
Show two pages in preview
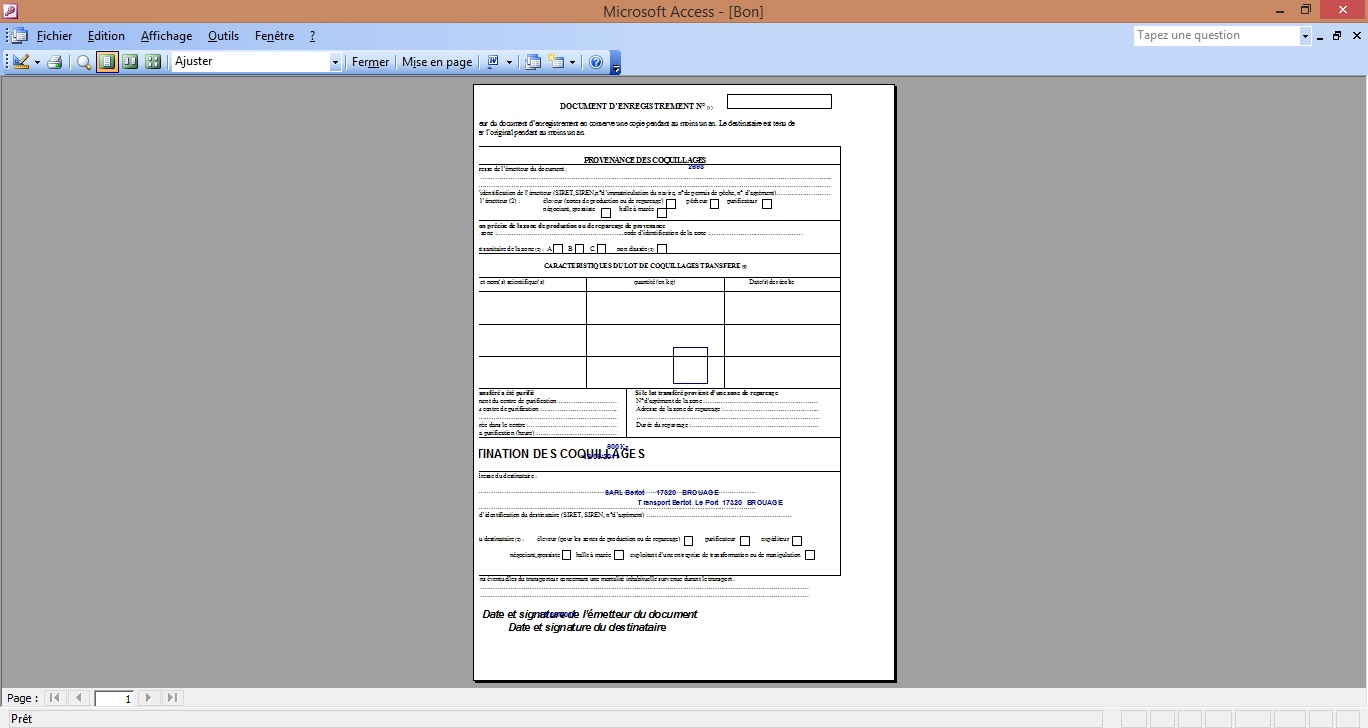pyautogui.click(x=130, y=62)
